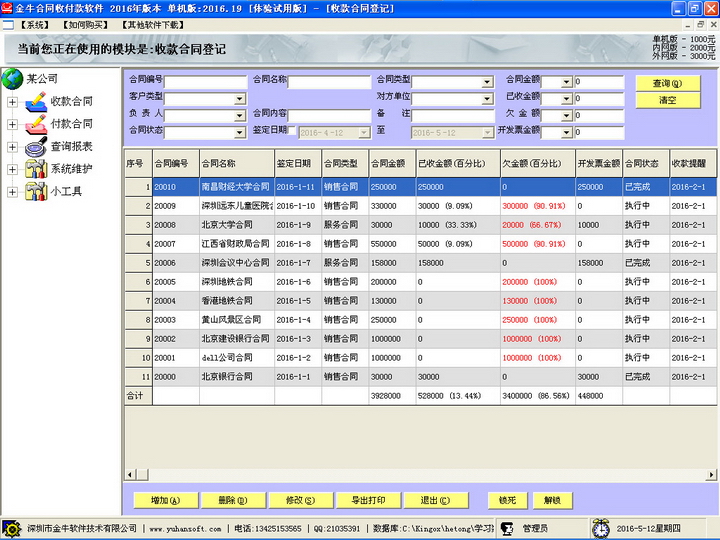Select the 付款合同 sidebar icon

coord(36,124)
